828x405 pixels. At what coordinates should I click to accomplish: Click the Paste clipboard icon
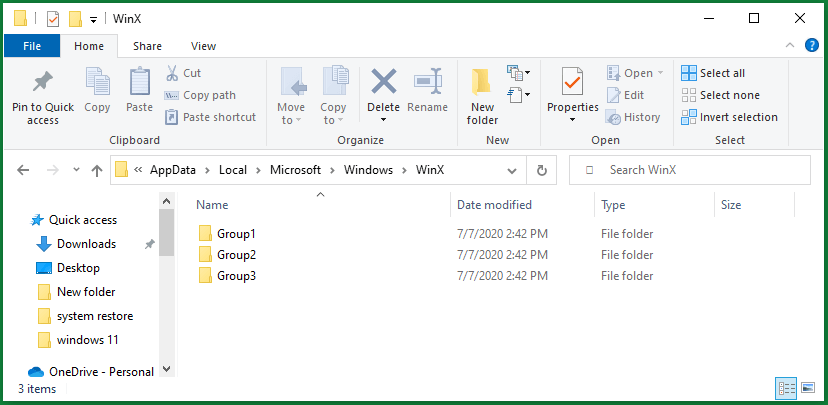click(139, 82)
